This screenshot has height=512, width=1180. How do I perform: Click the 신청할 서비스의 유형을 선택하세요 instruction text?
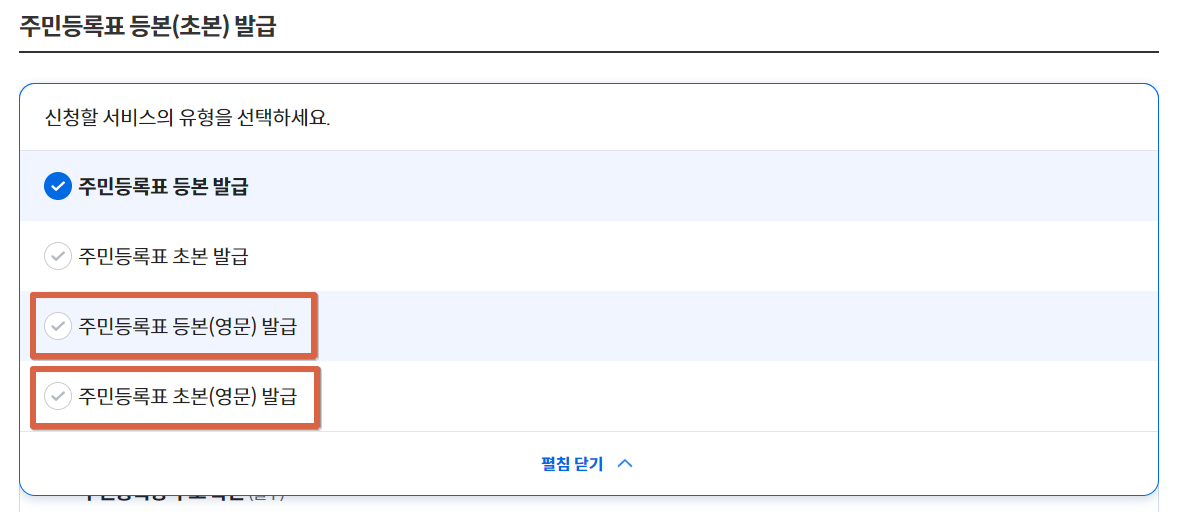(187, 119)
